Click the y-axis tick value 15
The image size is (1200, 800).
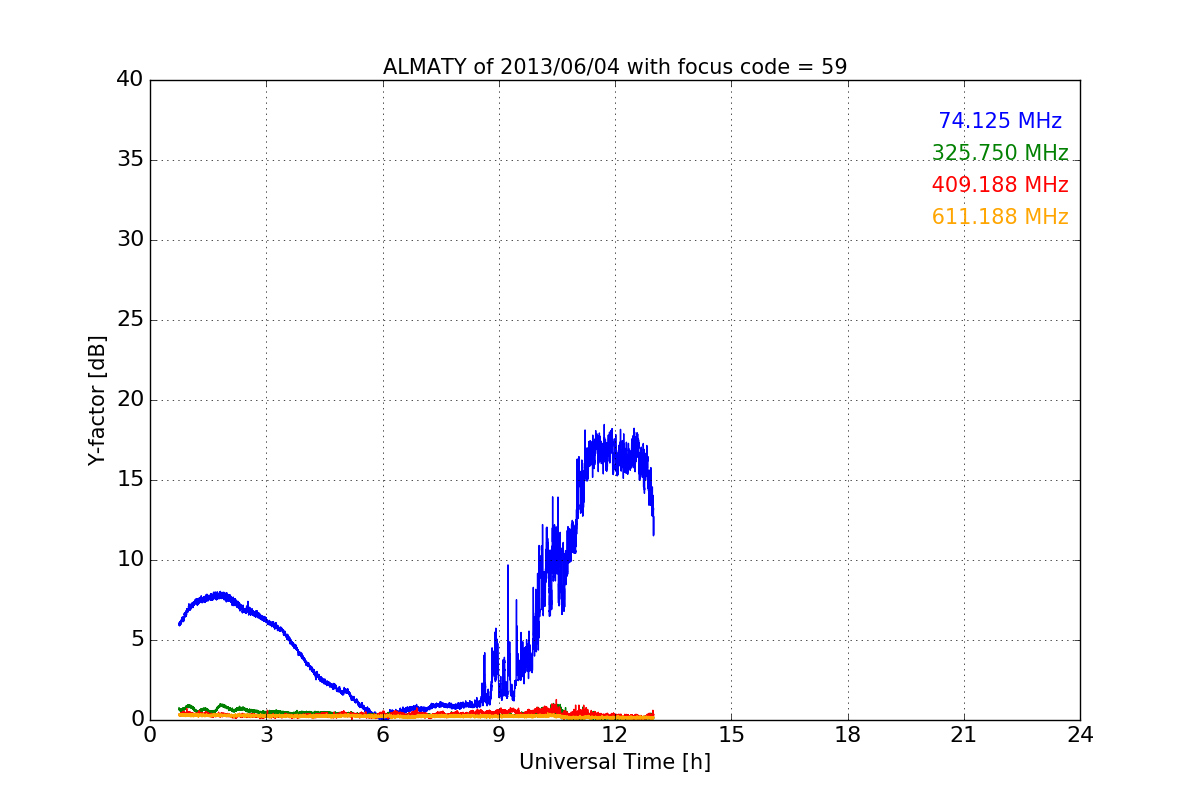tap(129, 480)
